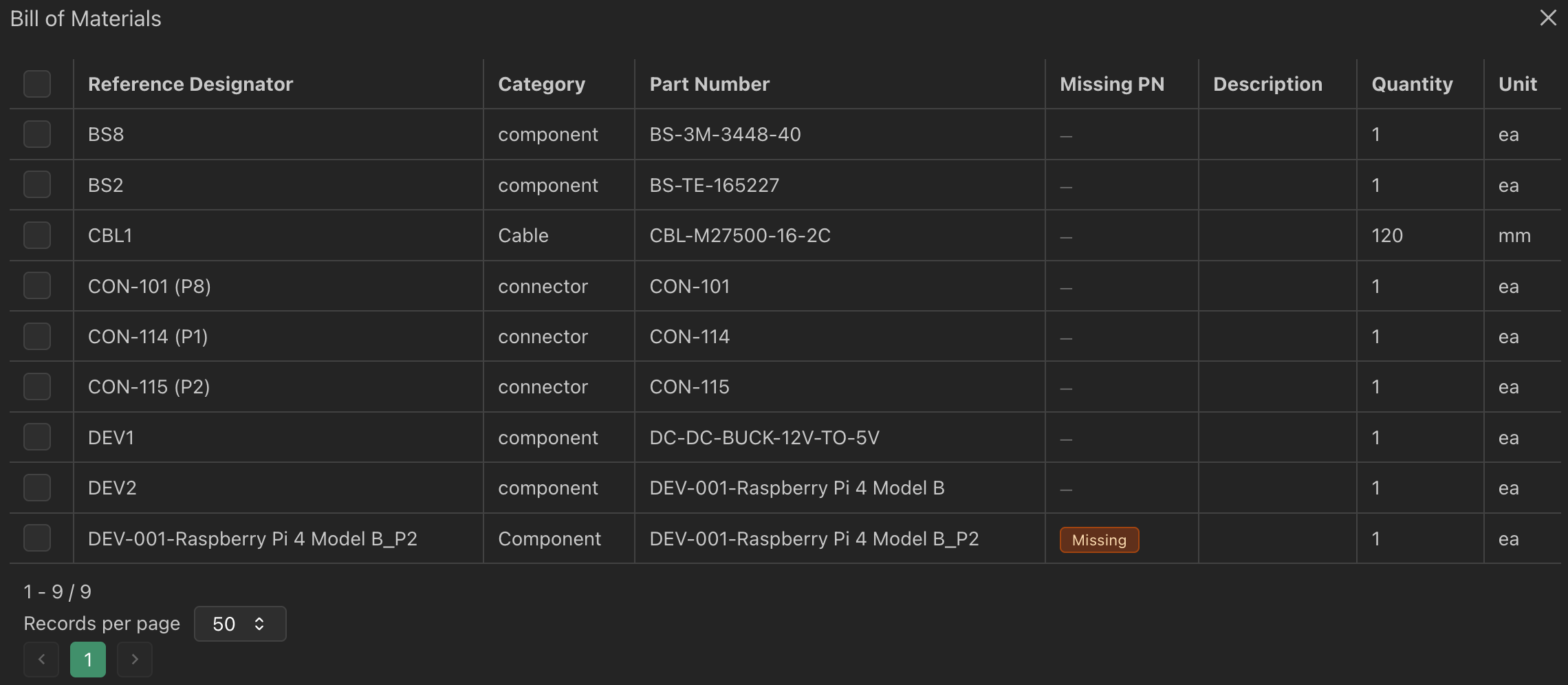The image size is (1568, 685).
Task: Select the CBL-M27500-16-2C part number cell
Action: tap(740, 235)
